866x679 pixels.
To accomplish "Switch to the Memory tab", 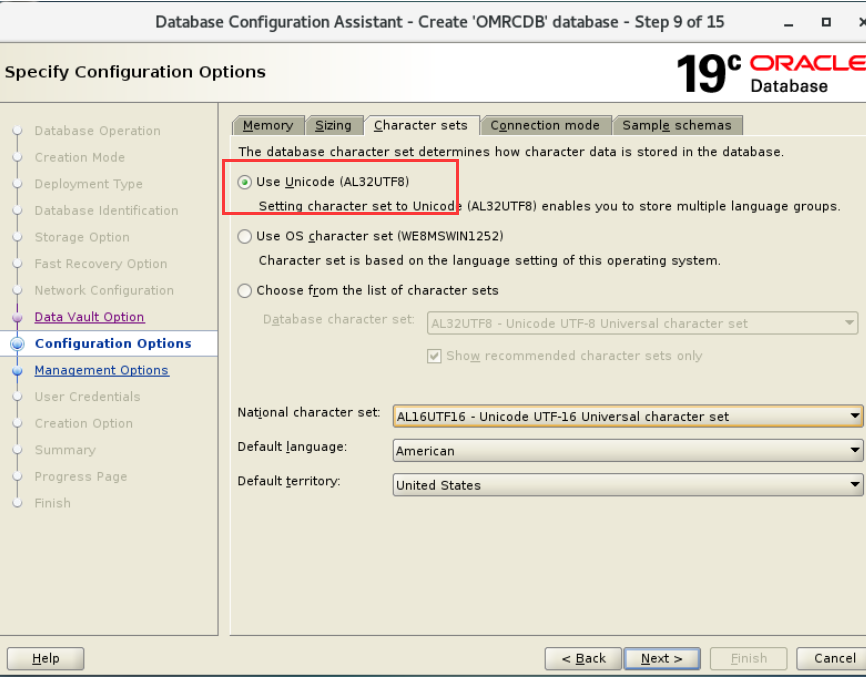I will pos(268,125).
